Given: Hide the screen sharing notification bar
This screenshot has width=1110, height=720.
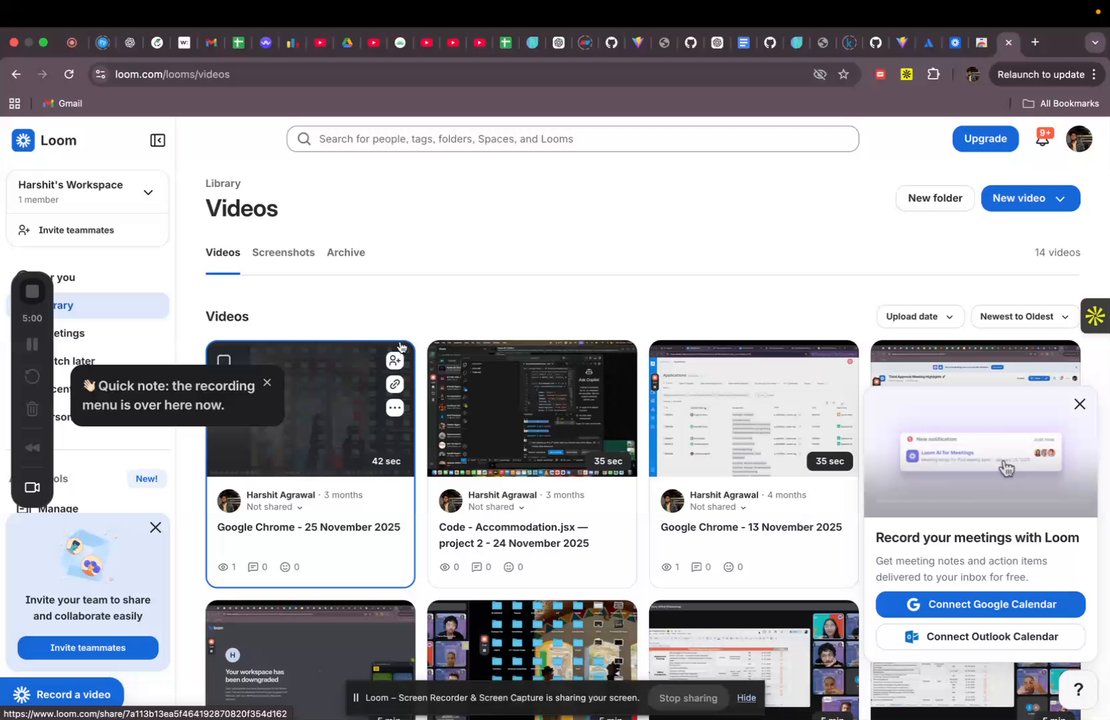Looking at the screenshot, I should click(x=746, y=698).
